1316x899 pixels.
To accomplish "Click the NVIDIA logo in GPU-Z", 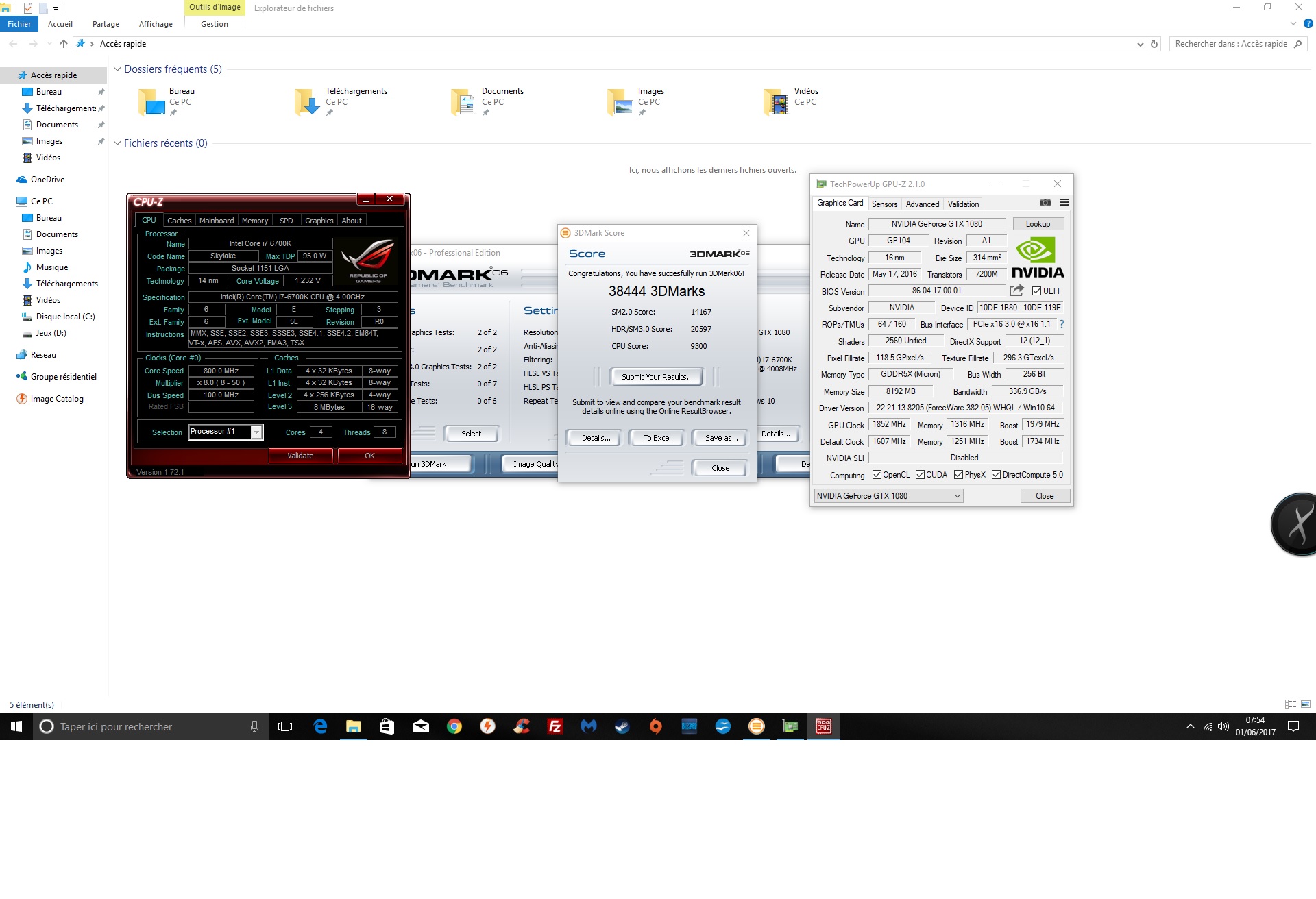I will tap(1038, 258).
